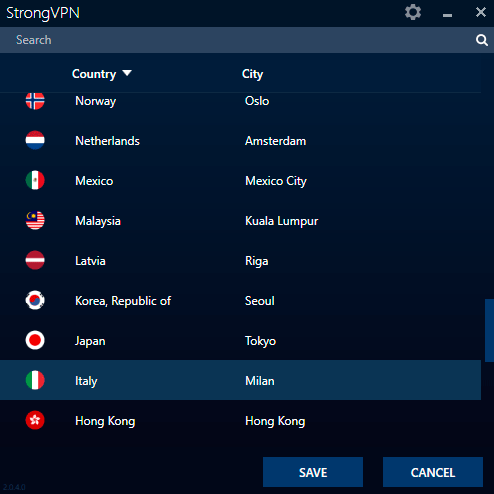Choose the Mexico flag icon

pos(35,180)
